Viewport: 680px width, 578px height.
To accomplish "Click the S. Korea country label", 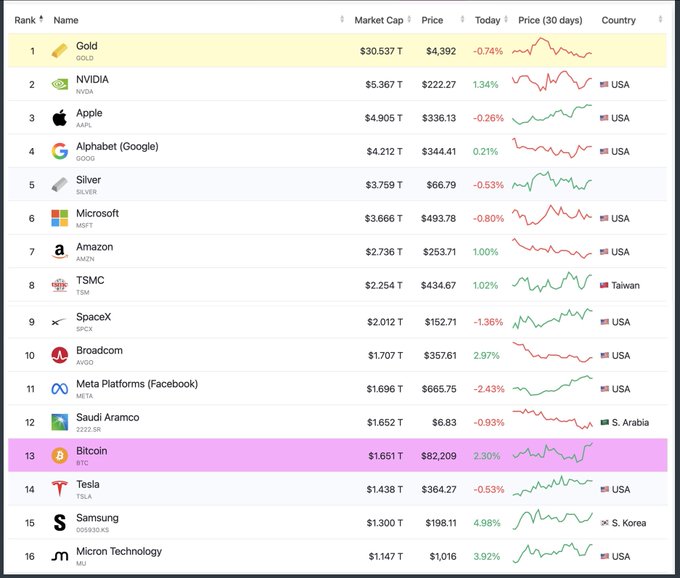I will coord(629,523).
